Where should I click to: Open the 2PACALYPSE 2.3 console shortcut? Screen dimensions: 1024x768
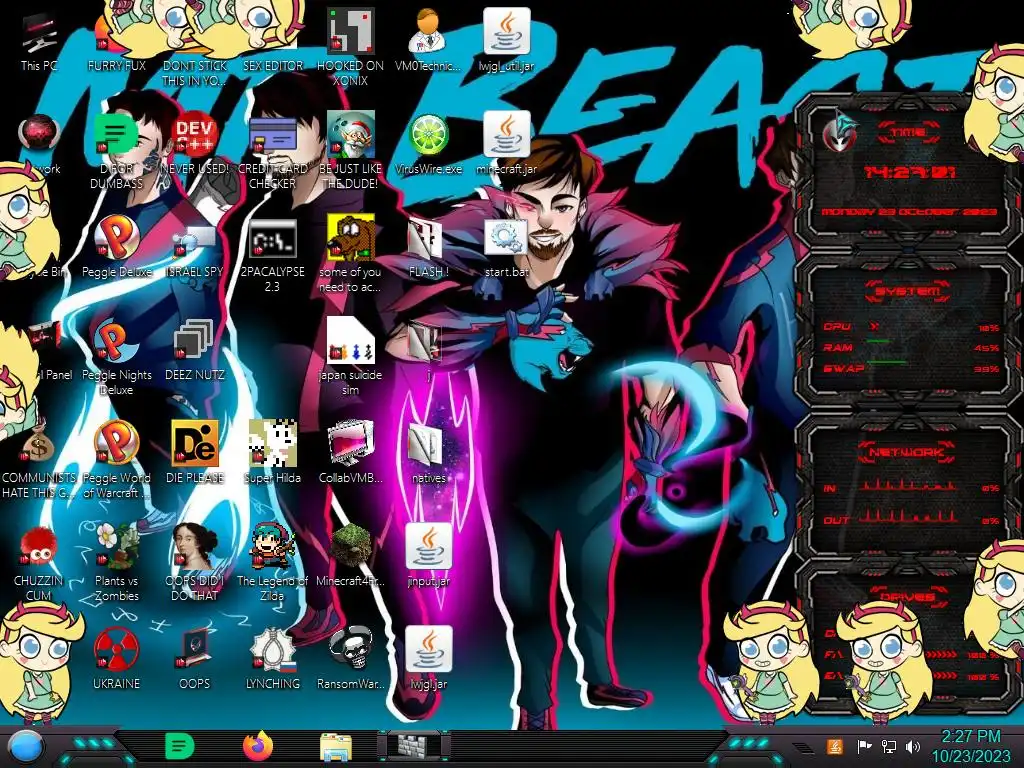pos(272,255)
